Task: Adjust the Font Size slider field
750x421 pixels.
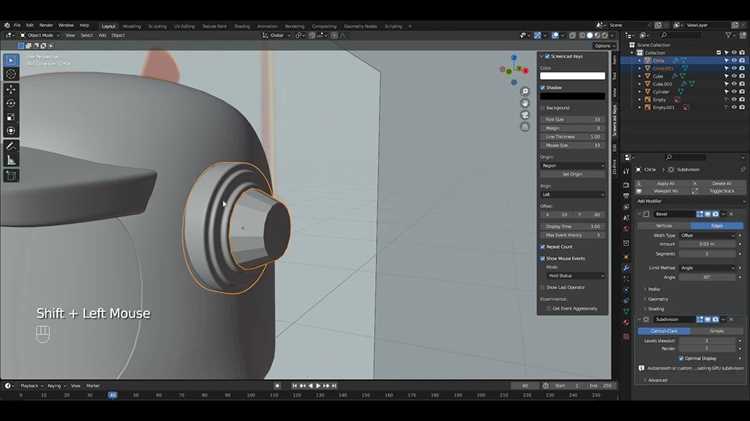Action: click(573, 120)
